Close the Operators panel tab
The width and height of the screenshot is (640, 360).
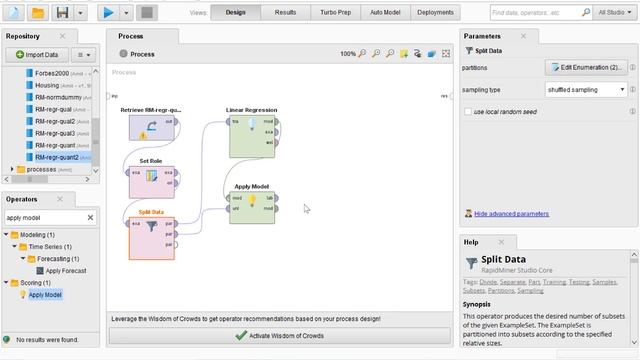(x=60, y=199)
